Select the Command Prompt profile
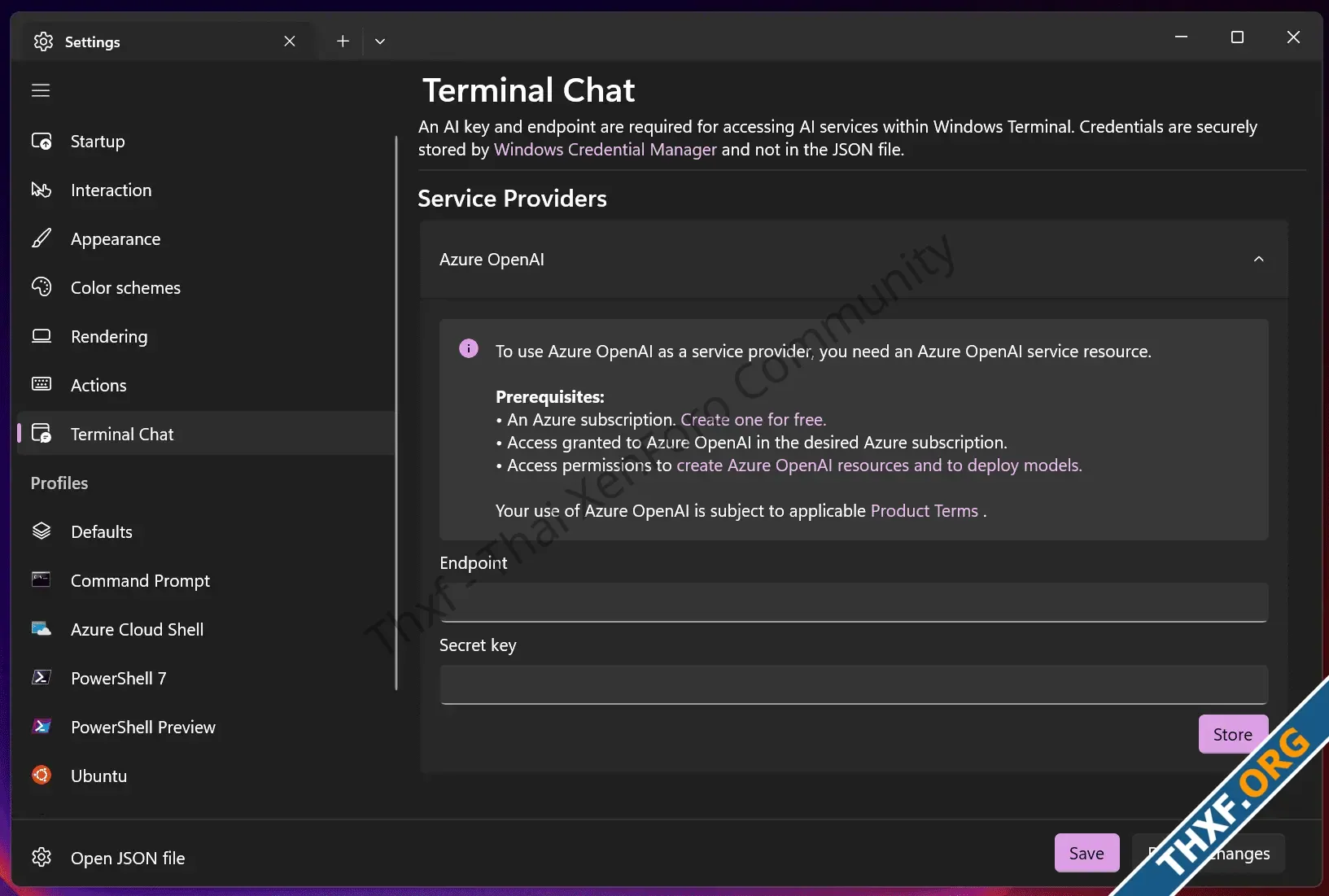 [x=206, y=580]
